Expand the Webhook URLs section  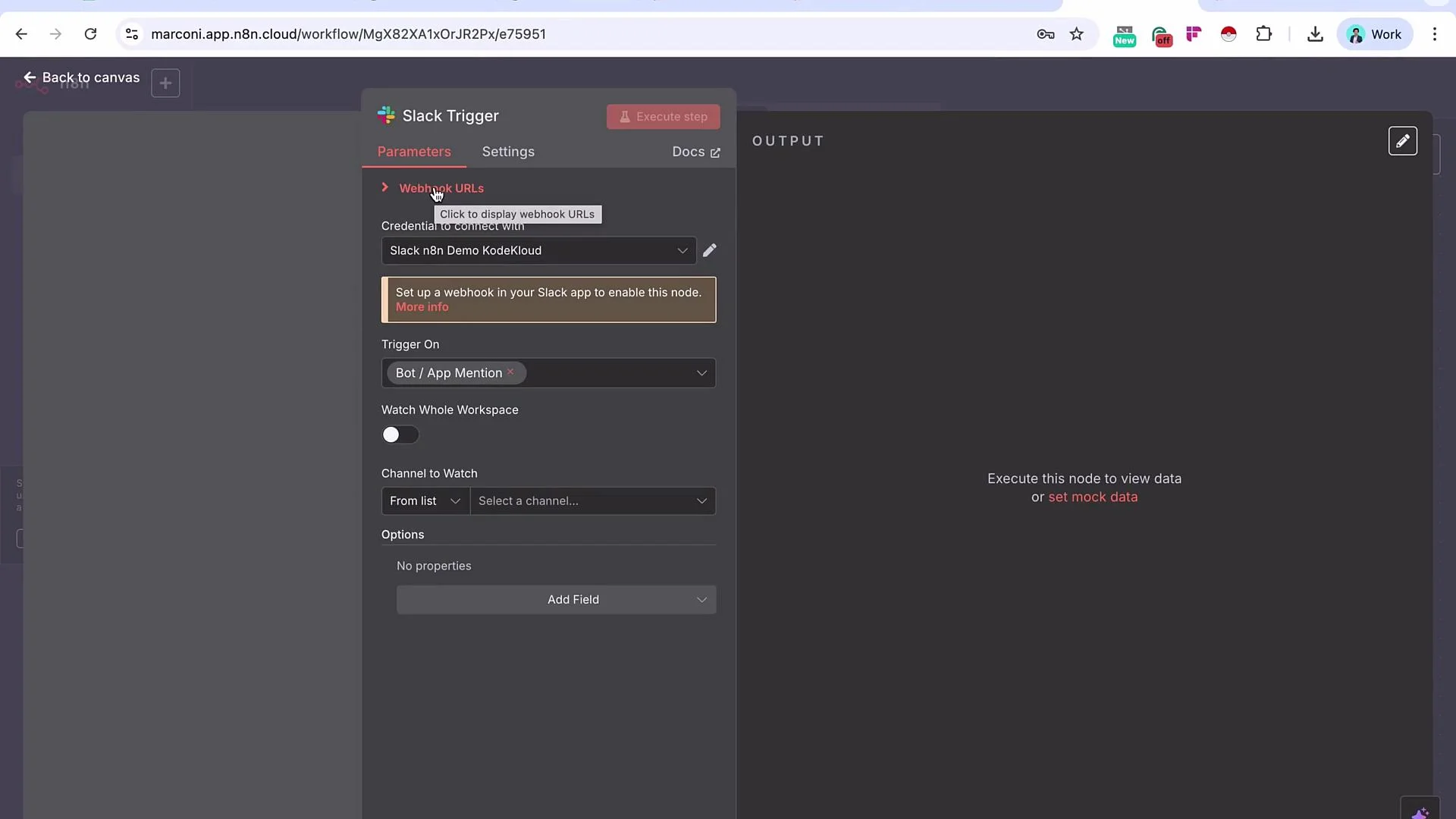tap(441, 188)
